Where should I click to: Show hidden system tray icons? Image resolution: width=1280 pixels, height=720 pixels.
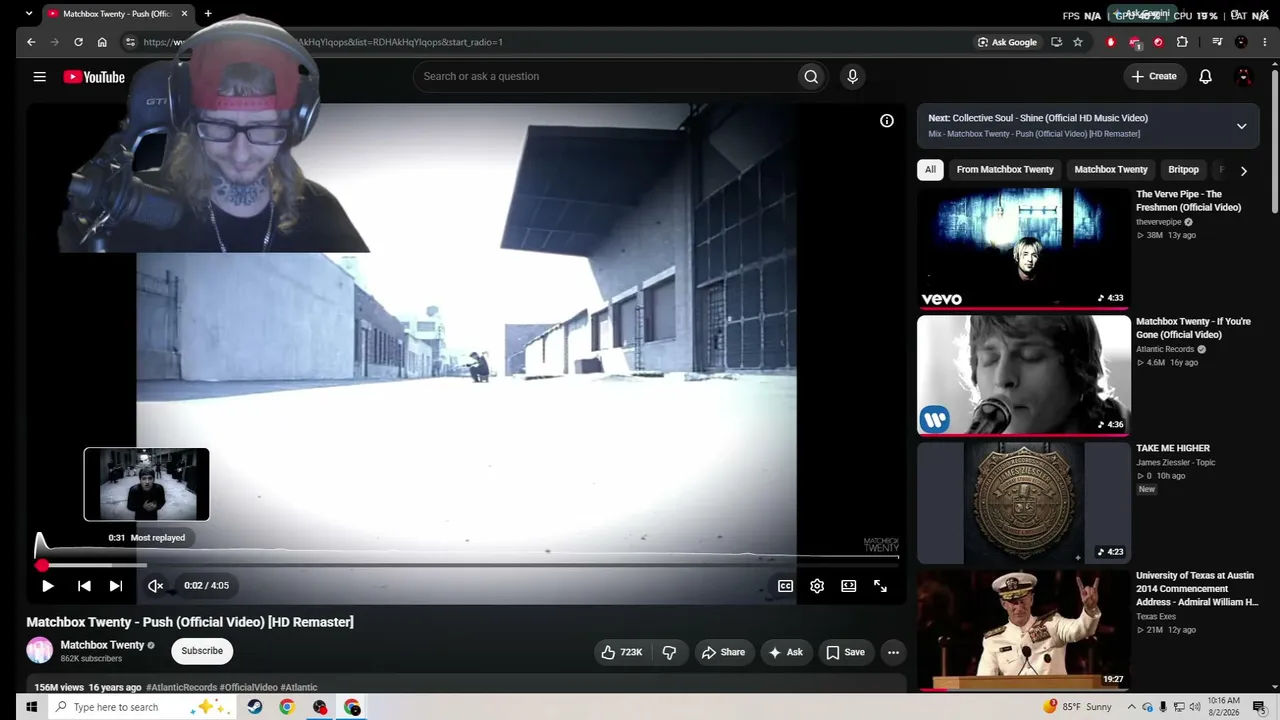coord(1130,707)
